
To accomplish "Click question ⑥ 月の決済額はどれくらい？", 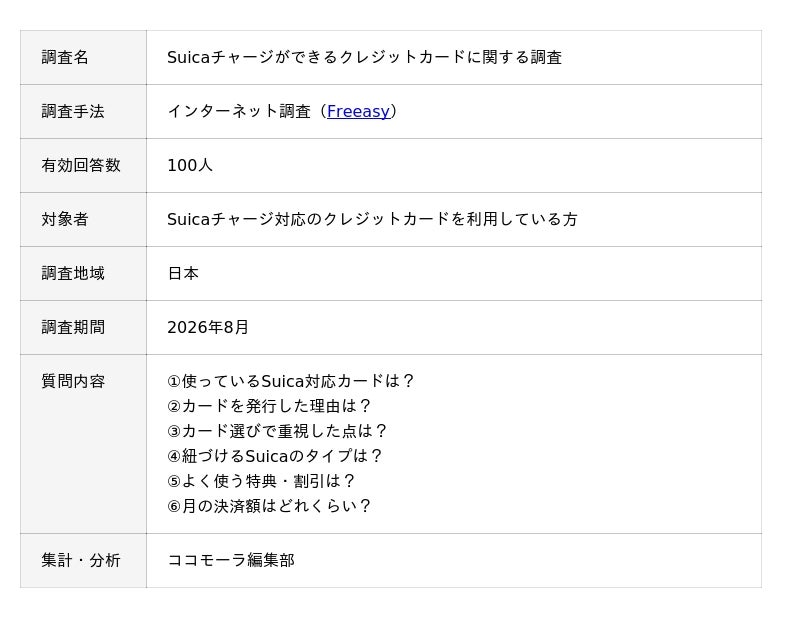I will [x=269, y=506].
